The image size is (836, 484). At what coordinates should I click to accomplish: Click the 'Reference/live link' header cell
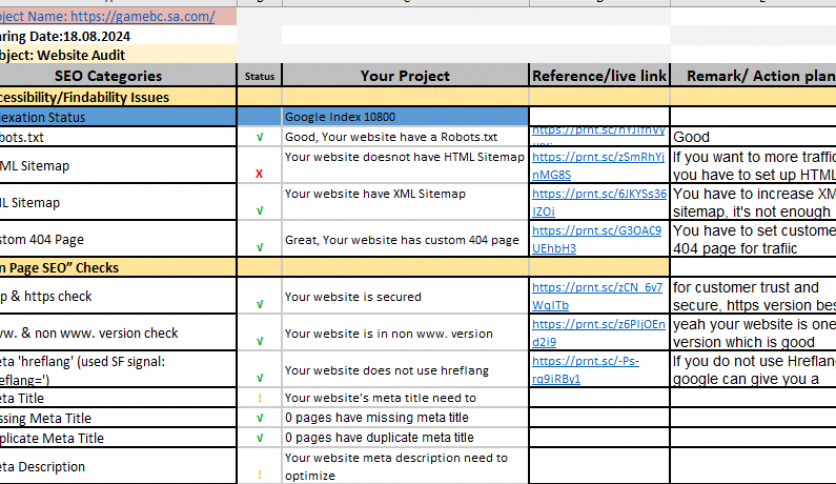(x=598, y=76)
